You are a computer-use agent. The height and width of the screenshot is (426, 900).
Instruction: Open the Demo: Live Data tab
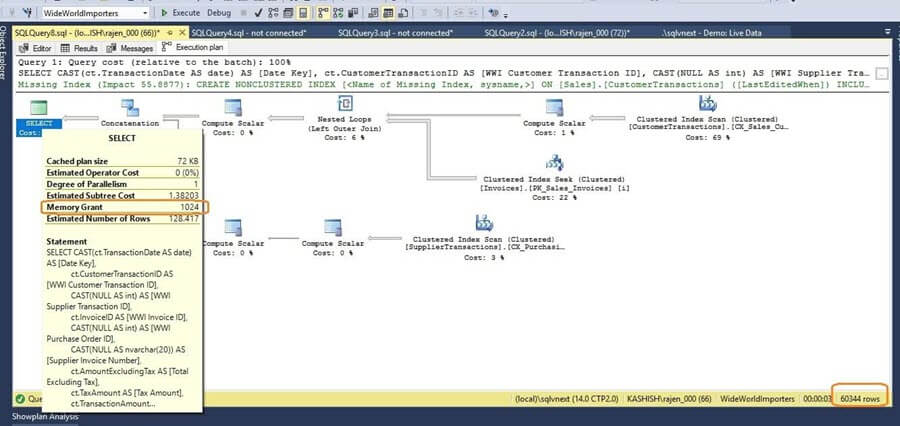(711, 33)
